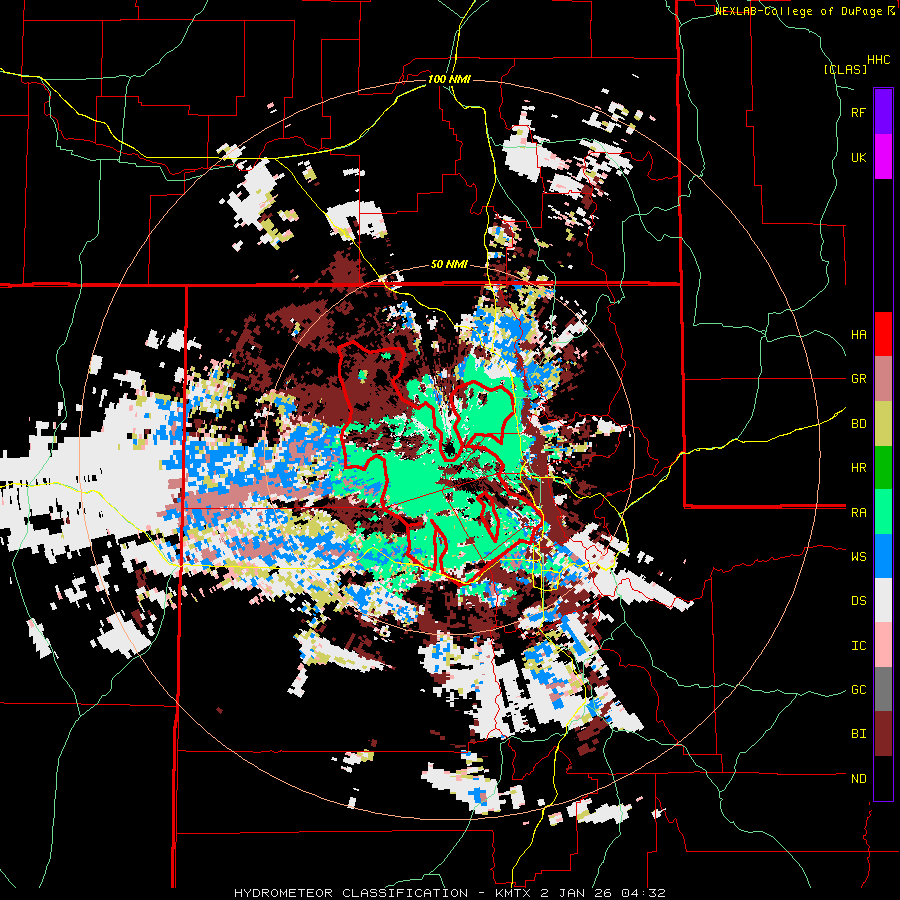Click the ND black legend swatch
Viewport: 900px width, 900px height.
[883, 778]
